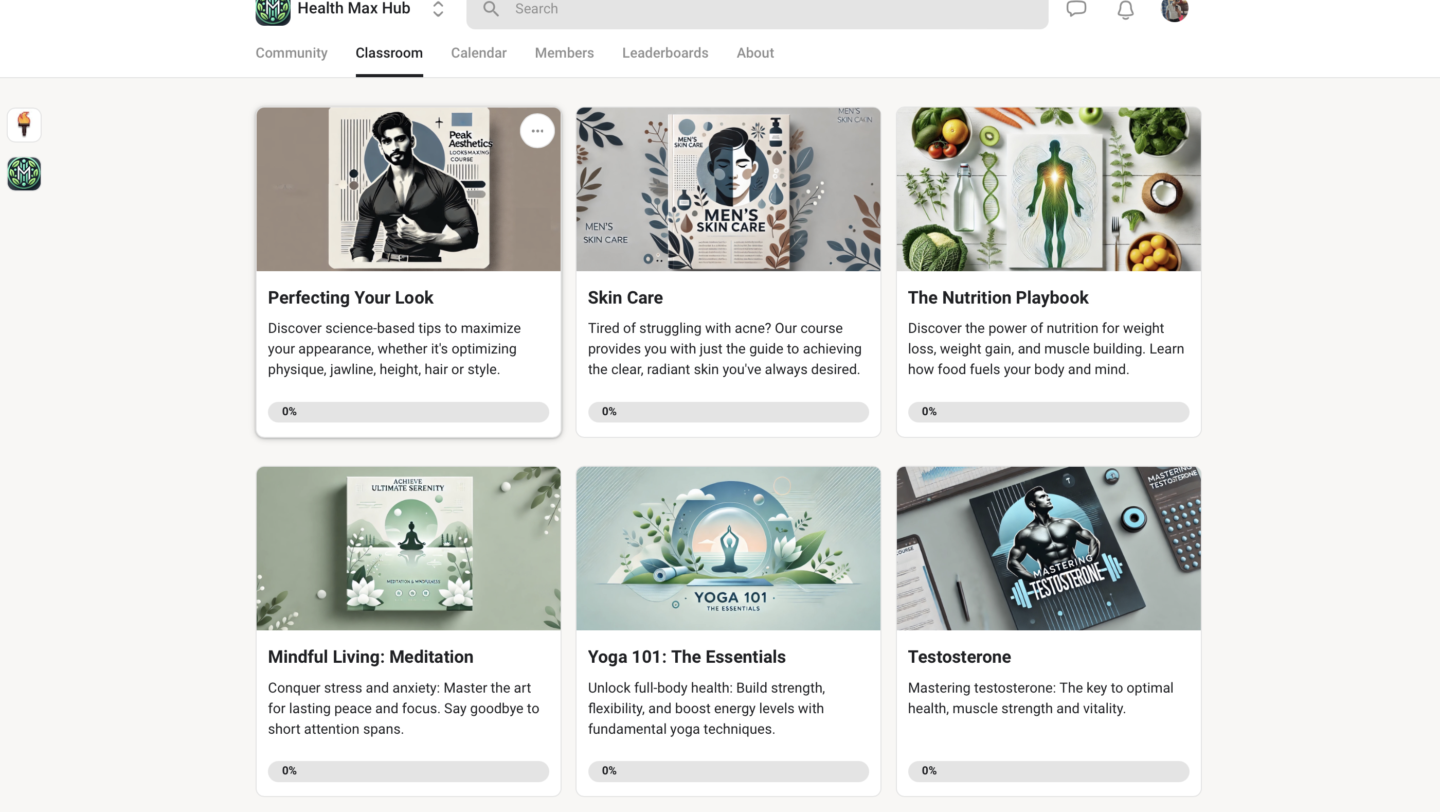
Task: Open The Nutrition Playbook title link
Action: (998, 298)
